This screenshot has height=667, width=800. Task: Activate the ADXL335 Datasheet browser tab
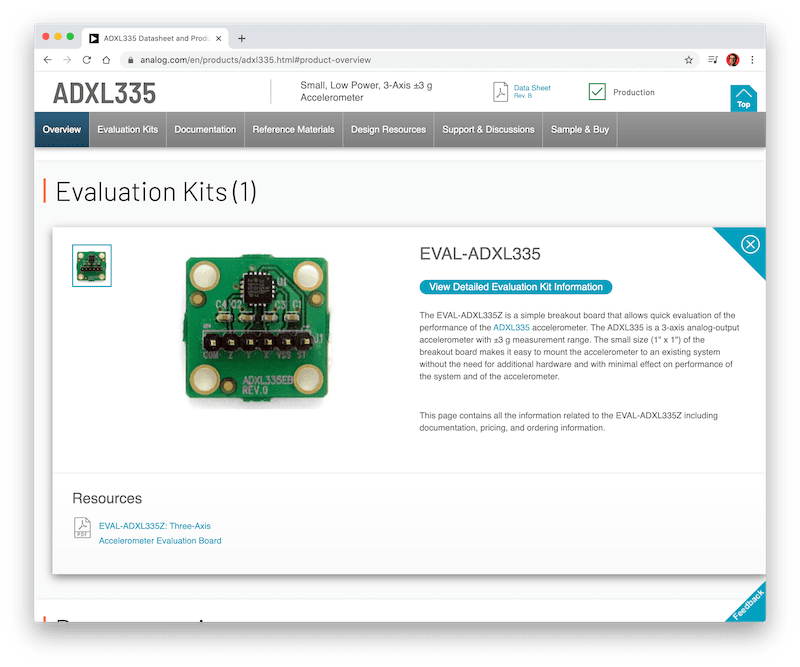(155, 38)
